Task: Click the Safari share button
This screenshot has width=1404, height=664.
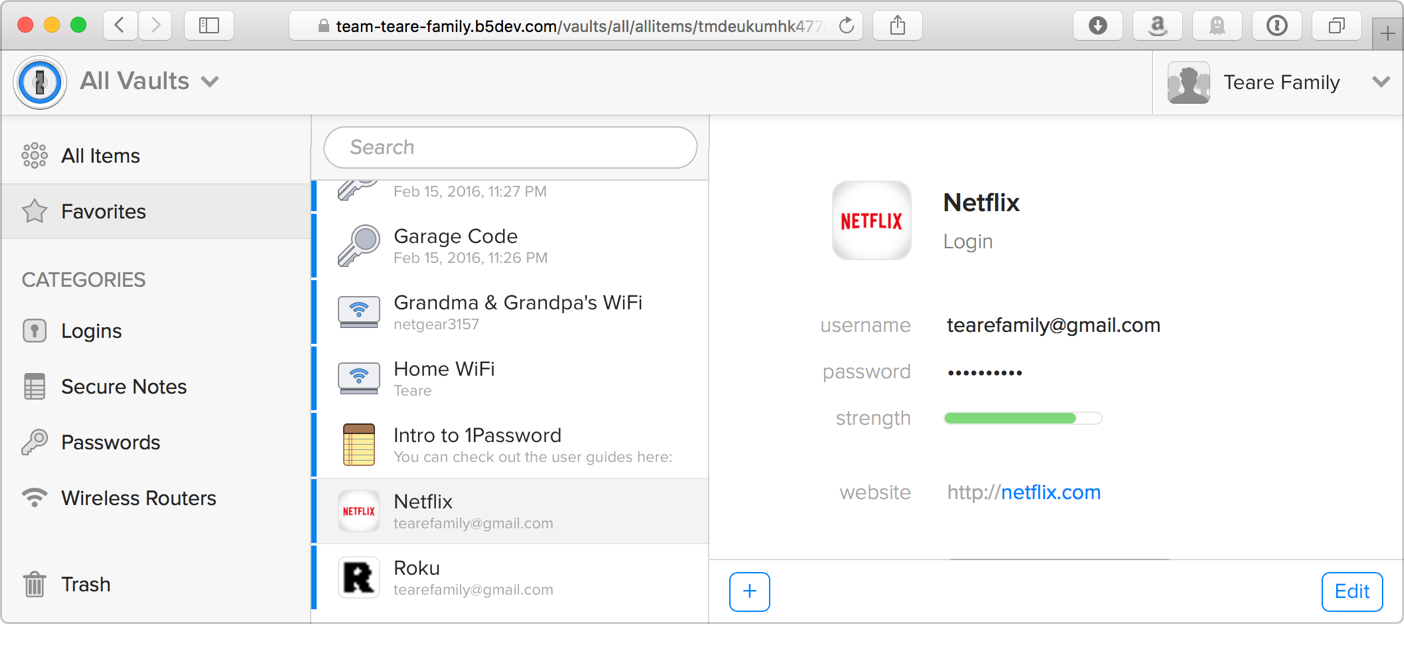Action: tap(898, 26)
